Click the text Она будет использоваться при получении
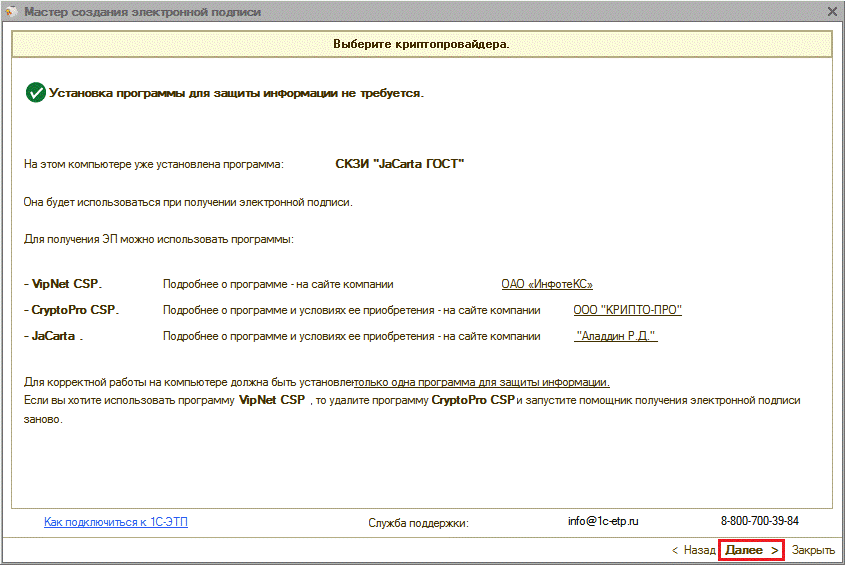 [x=188, y=203]
